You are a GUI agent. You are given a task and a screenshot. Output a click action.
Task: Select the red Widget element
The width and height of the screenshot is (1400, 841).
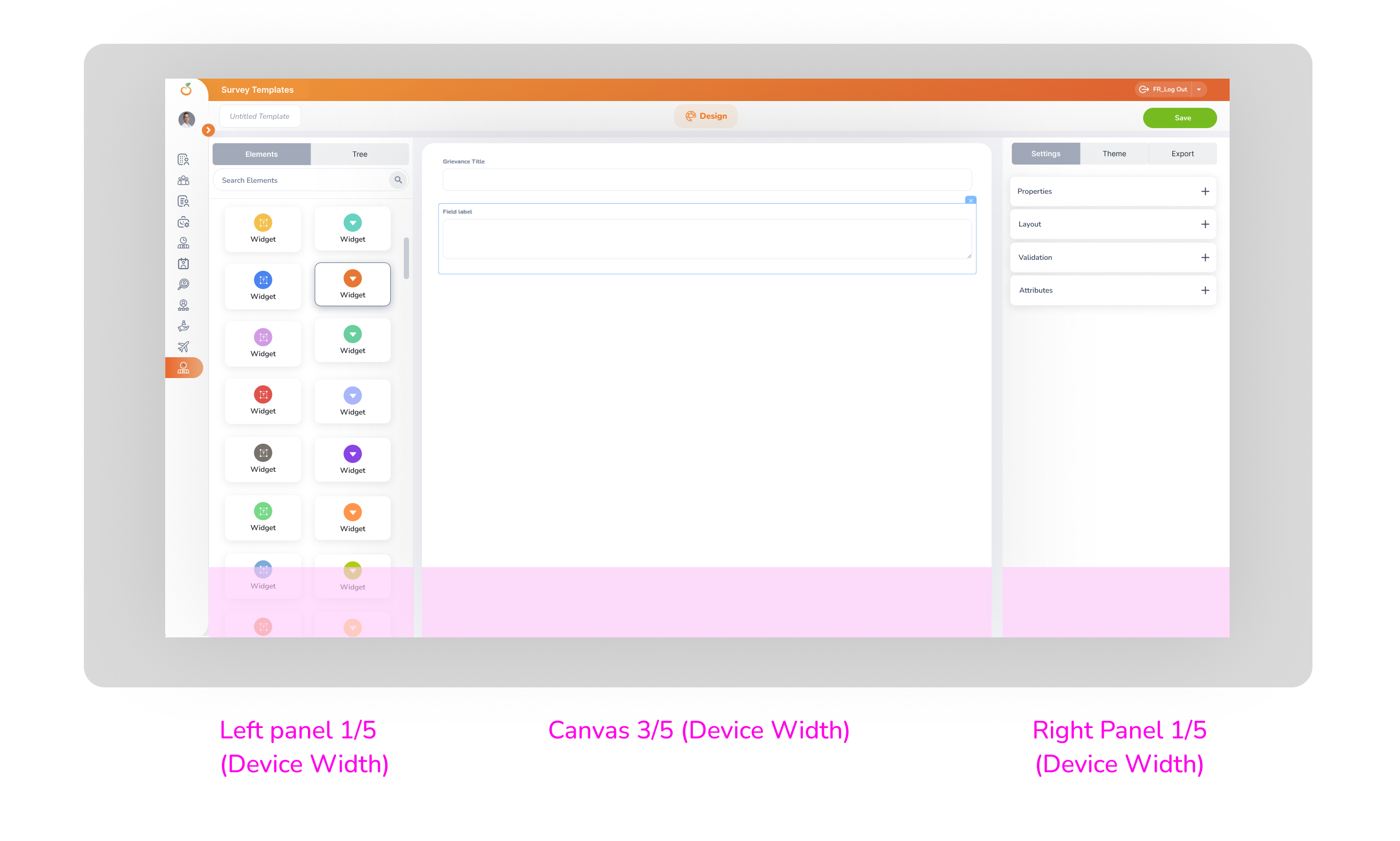(x=263, y=401)
